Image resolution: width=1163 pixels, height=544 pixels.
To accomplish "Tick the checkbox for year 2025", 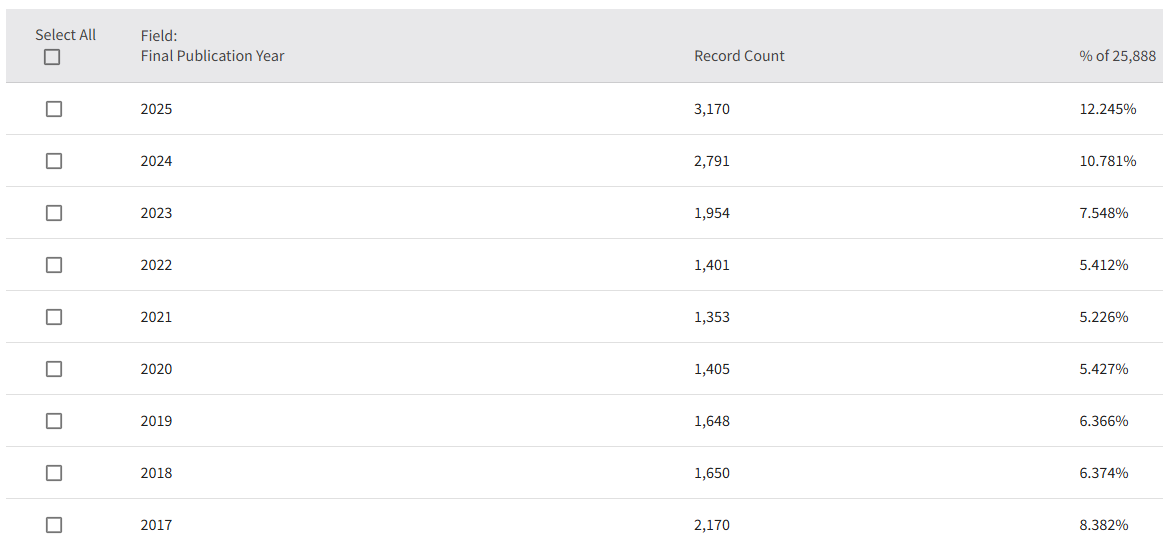I will (54, 109).
